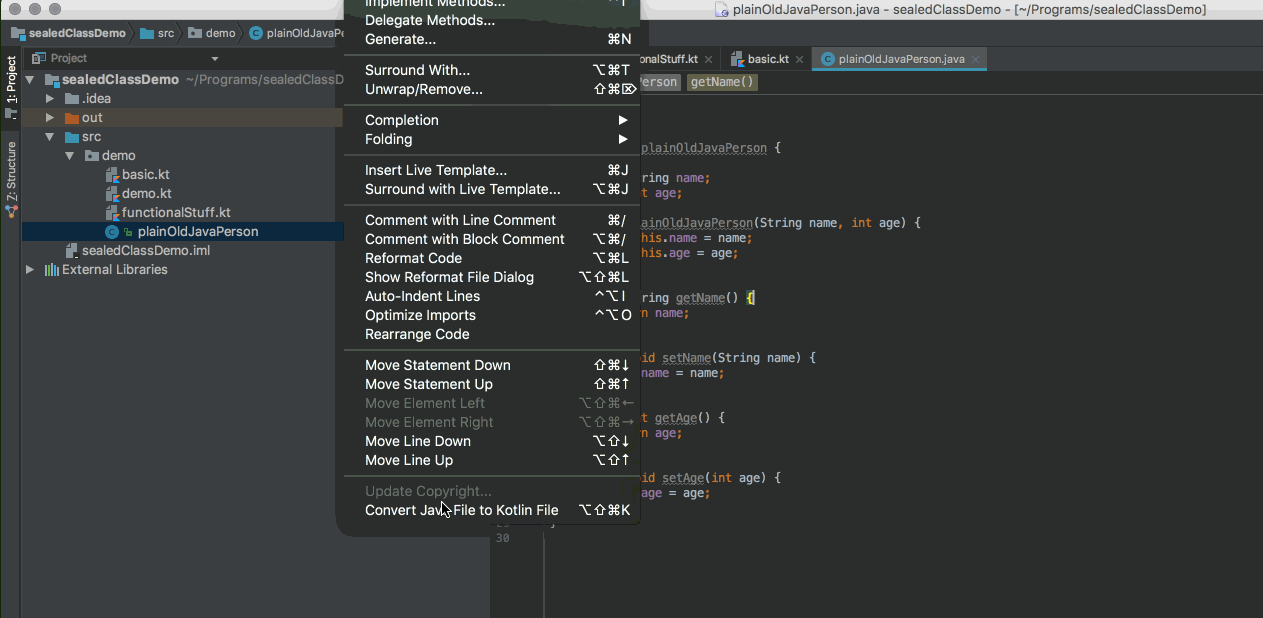Select Unwrap/Remove menu item

(491, 89)
